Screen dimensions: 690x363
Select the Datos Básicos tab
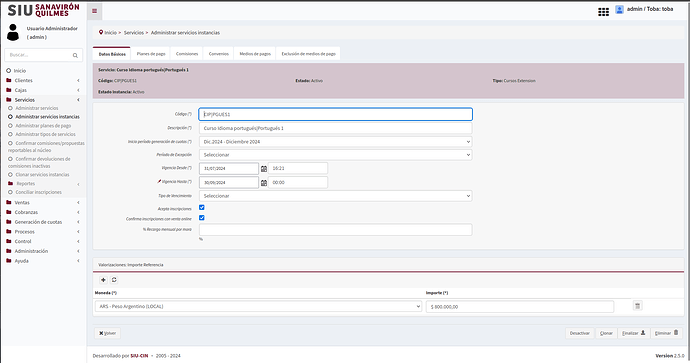click(x=112, y=54)
